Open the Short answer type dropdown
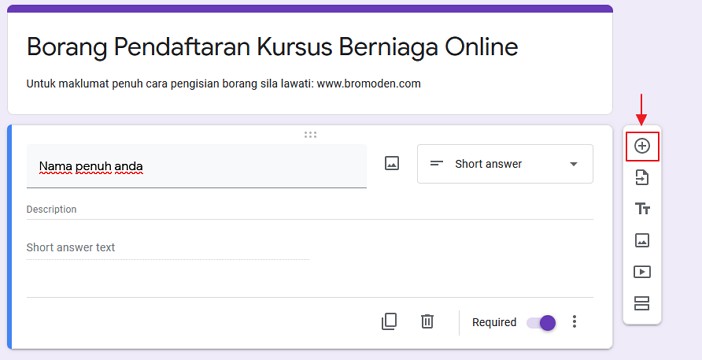The width and height of the screenshot is (702, 360). [x=505, y=164]
